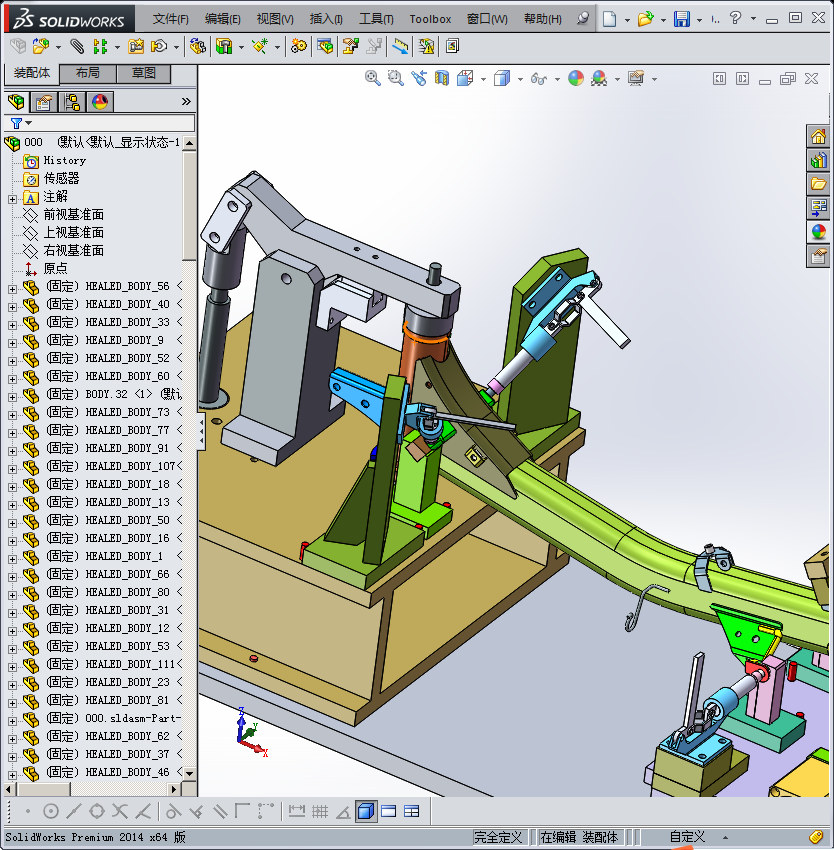This screenshot has height=850, width=834.
Task: Open the display style cube dropdown arrow
Action: [x=520, y=79]
